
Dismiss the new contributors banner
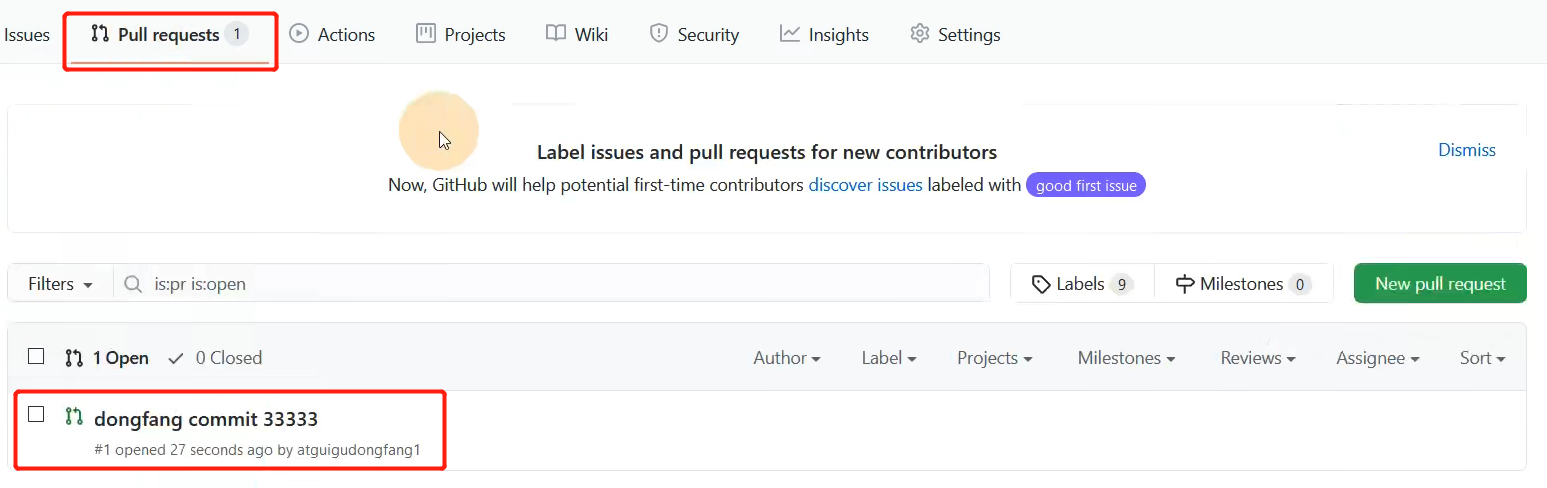point(1466,150)
